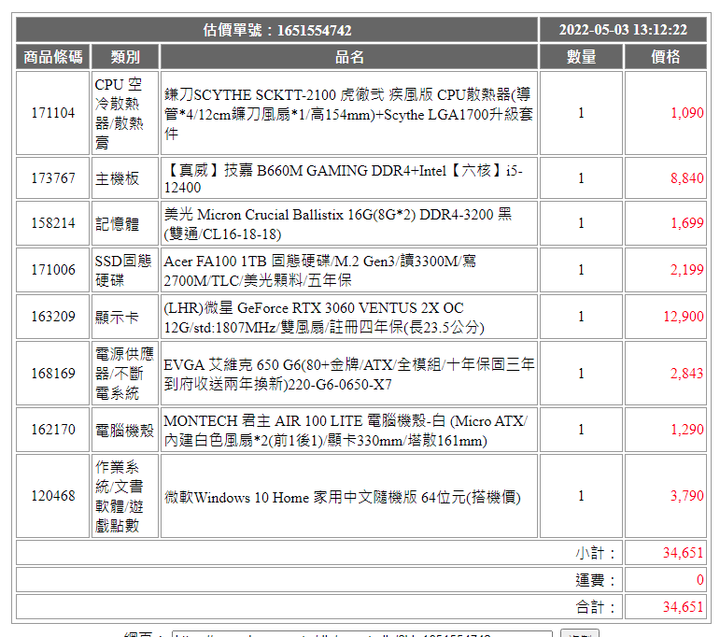
Task: Click the 電腦機殼 category cell
Action: pos(124,430)
